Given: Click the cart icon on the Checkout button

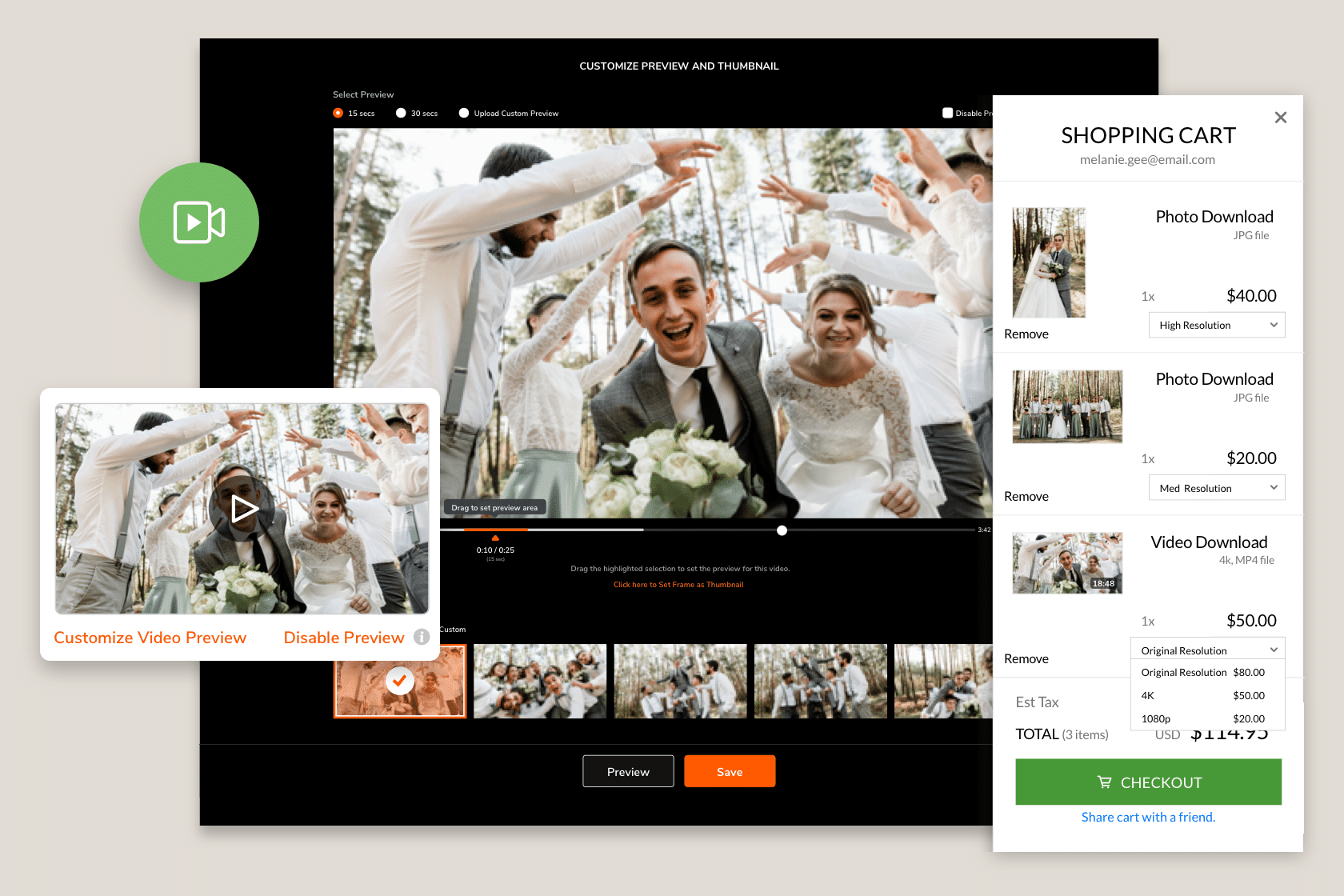Looking at the screenshot, I should point(1105,782).
